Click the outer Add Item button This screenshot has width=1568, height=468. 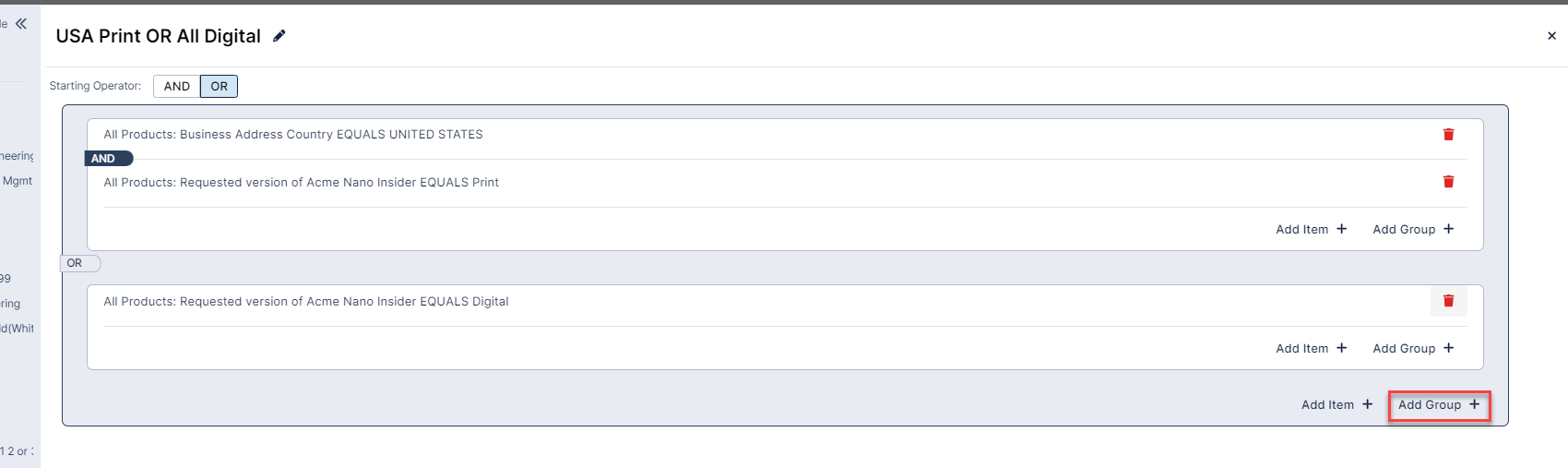pos(1336,405)
